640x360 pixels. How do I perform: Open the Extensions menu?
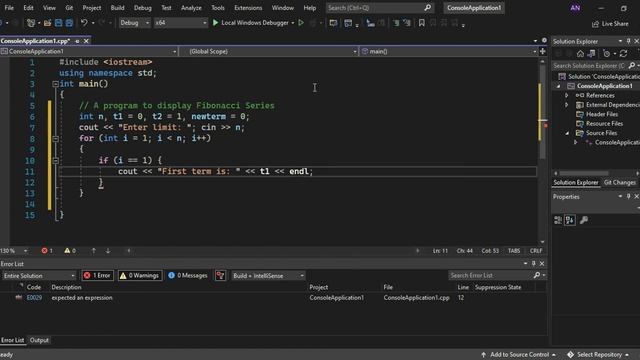pos(248,8)
